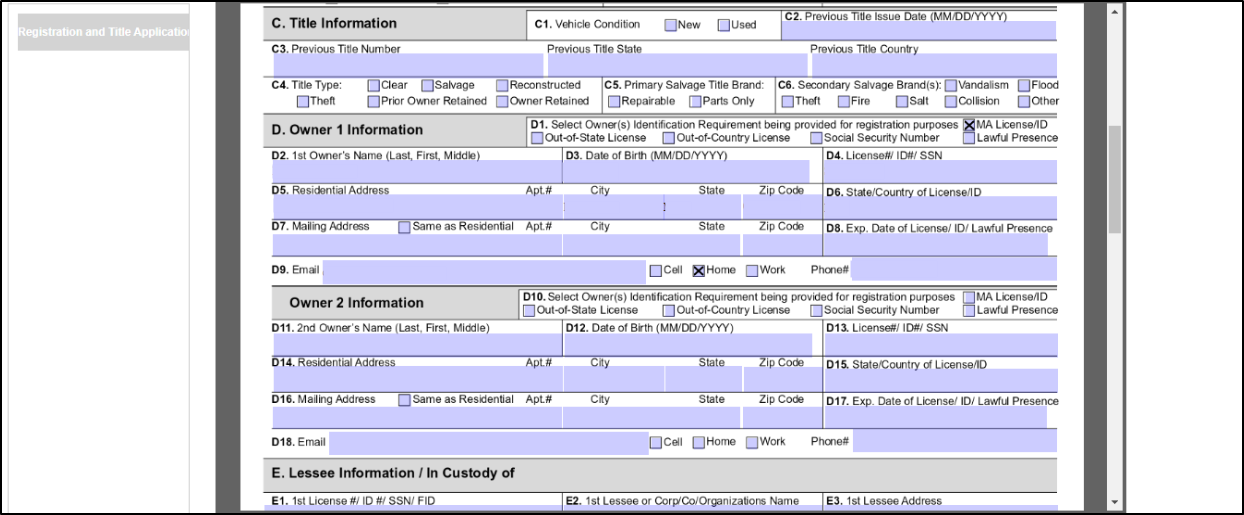This screenshot has width=1244, height=515.
Task: Check Owner 1 Social Security Number box
Action: (816, 138)
